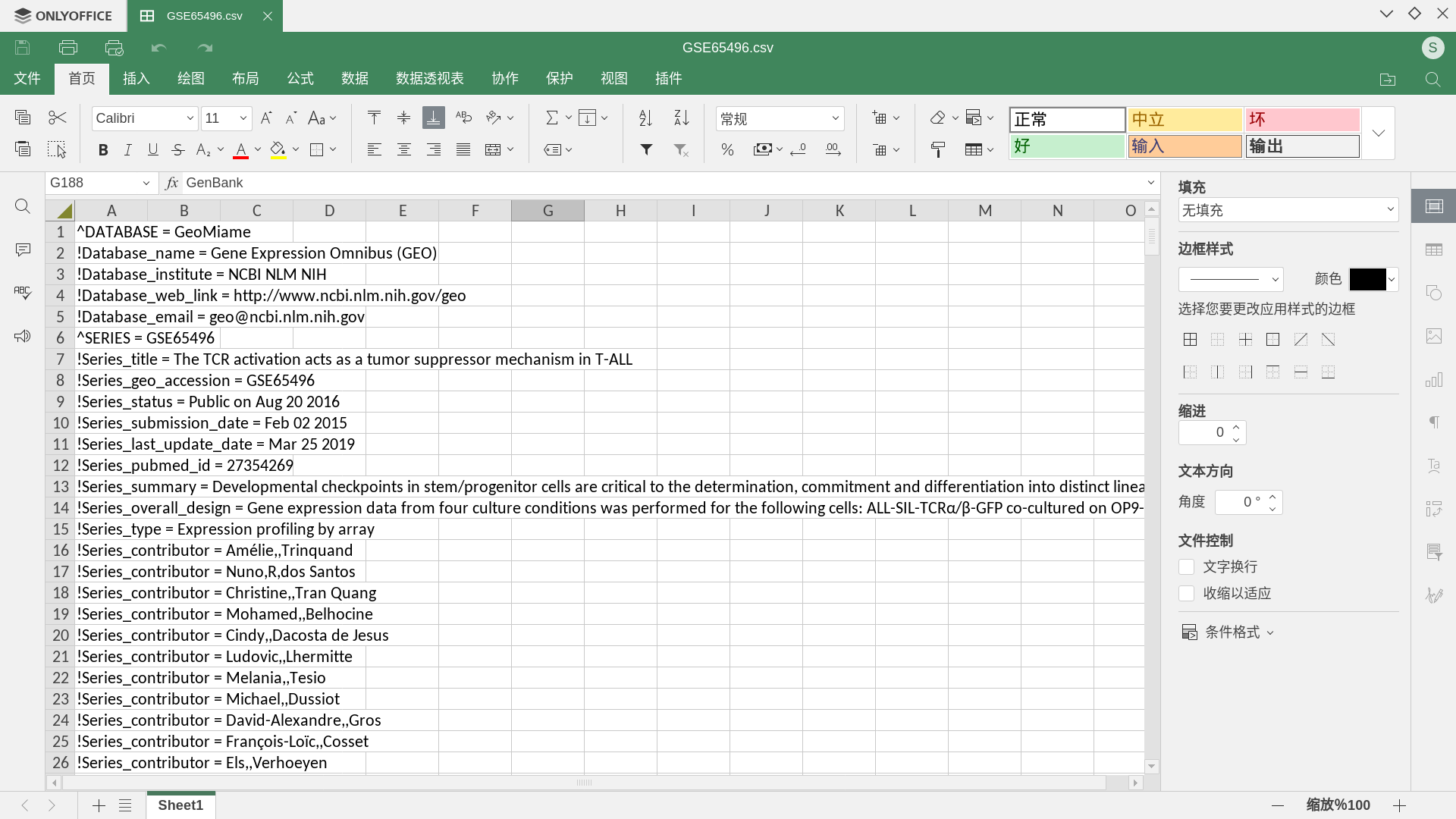The width and height of the screenshot is (1456, 819).
Task: Open the 常规 number format dropdown
Action: click(x=835, y=118)
